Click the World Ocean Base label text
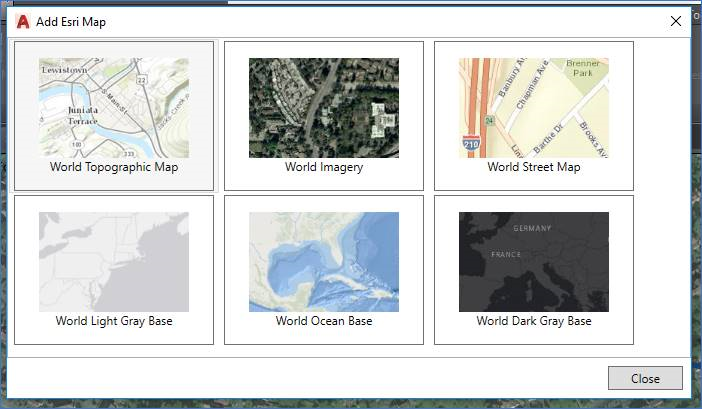Screen dimensions: 703x410 point(324,321)
